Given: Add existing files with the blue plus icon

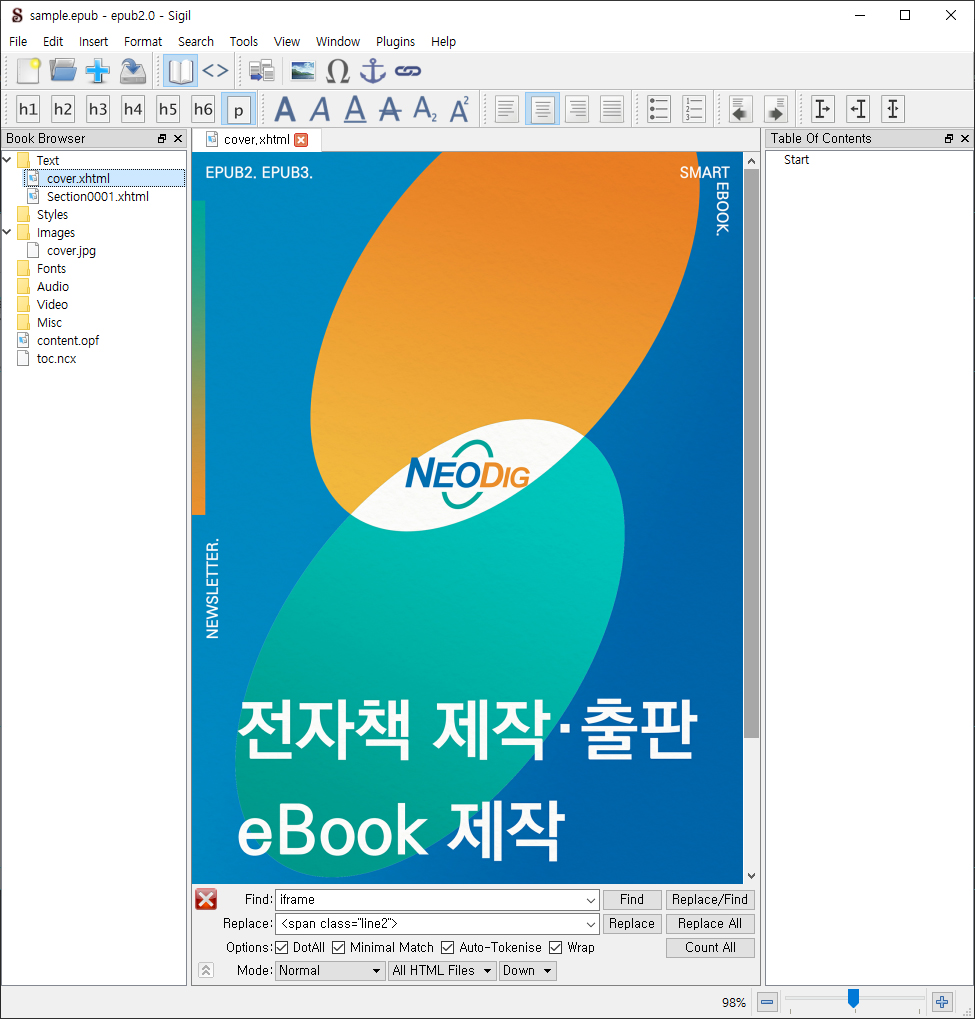Looking at the screenshot, I should click(98, 71).
